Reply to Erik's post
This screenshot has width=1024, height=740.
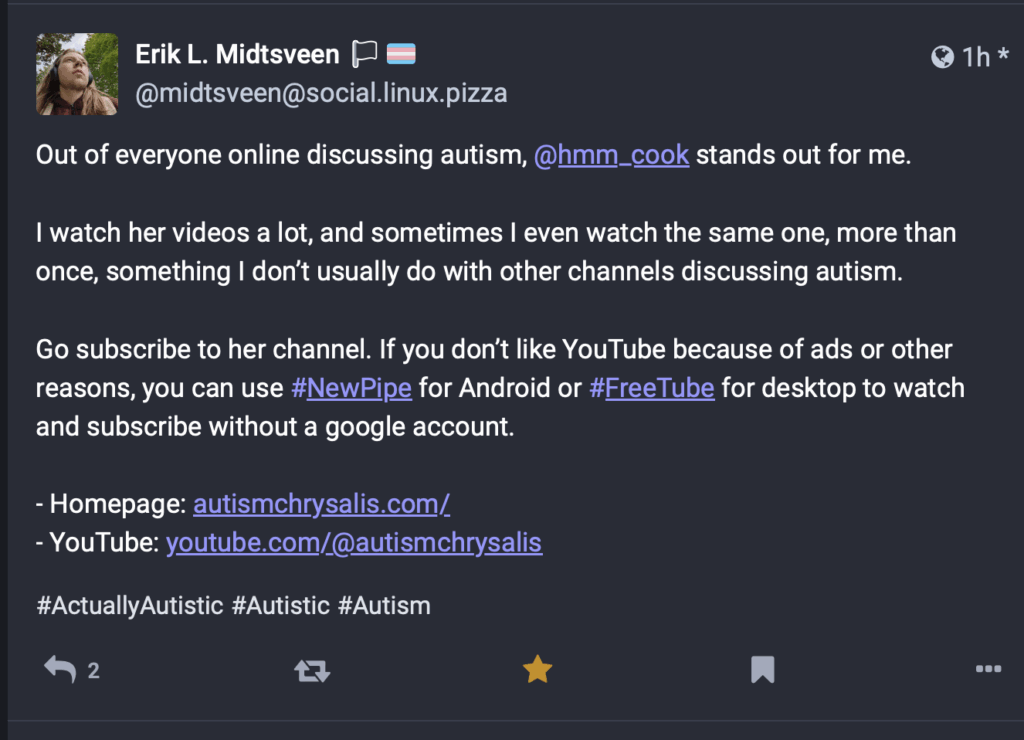(x=59, y=669)
